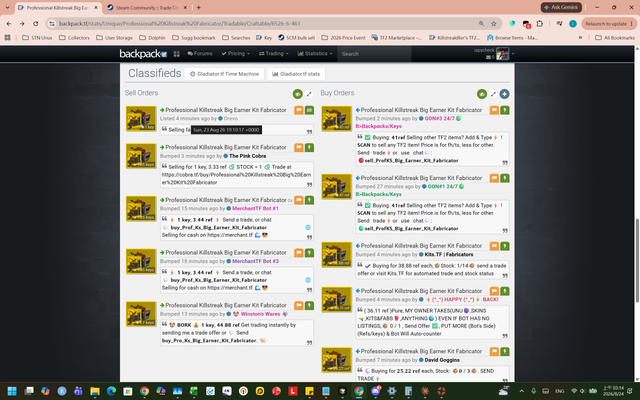Focus the backpack.tf Search field

(374, 54)
